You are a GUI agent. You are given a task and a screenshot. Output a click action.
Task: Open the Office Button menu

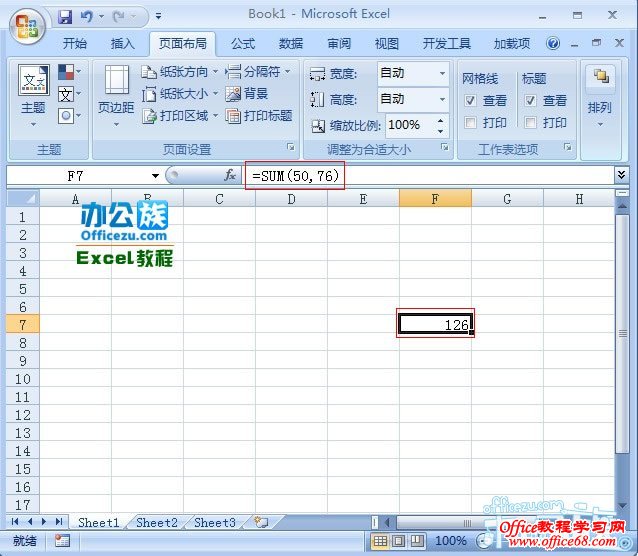27,26
